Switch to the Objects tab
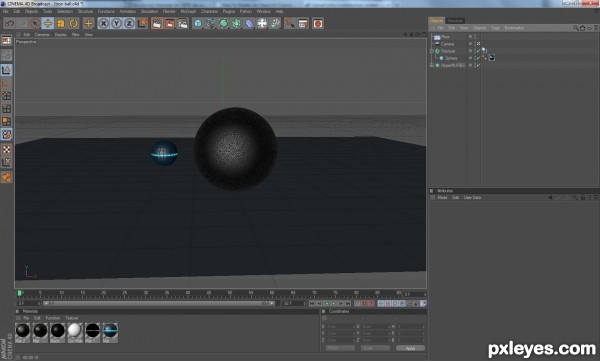This screenshot has width=600, height=362. (x=437, y=21)
